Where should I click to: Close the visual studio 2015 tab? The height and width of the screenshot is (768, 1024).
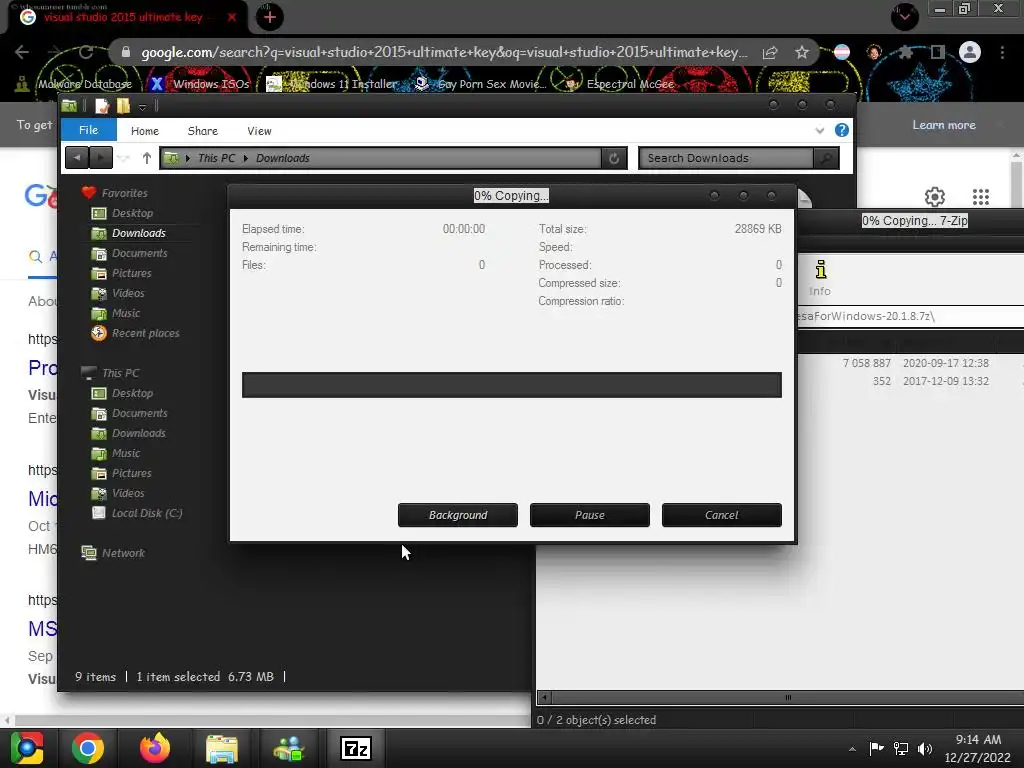coord(231,17)
